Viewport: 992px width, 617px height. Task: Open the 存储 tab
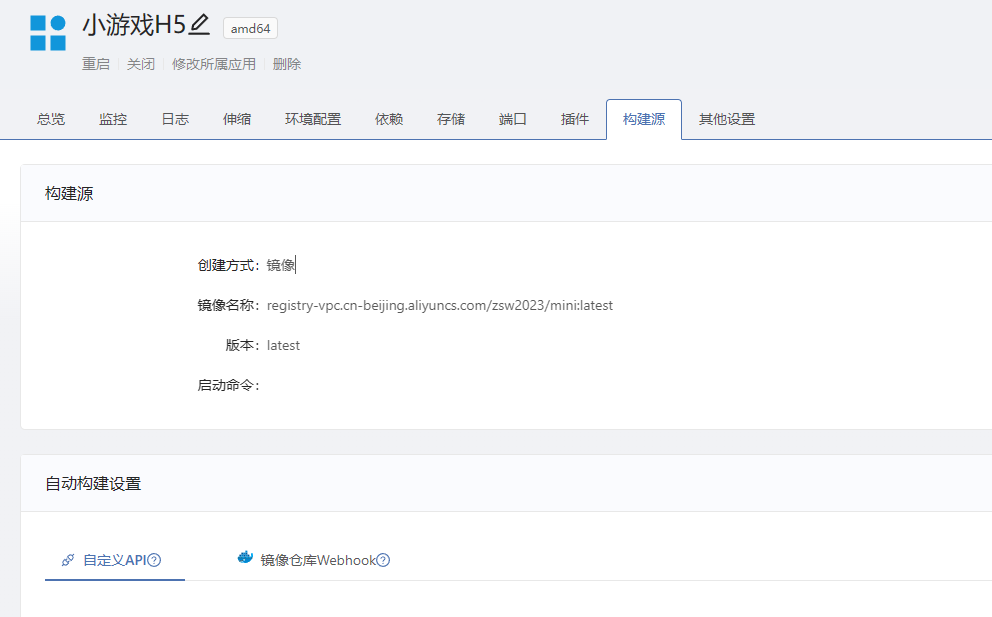pyautogui.click(x=450, y=117)
